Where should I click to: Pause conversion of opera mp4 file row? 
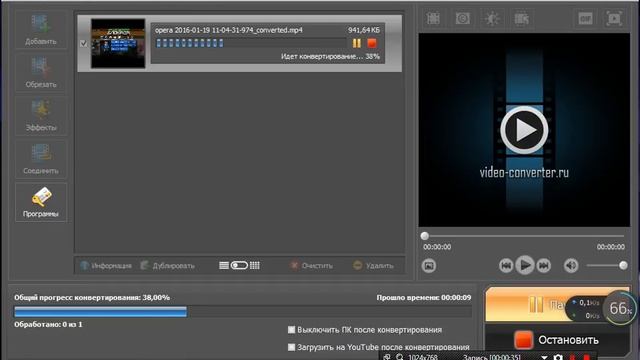[x=356, y=43]
